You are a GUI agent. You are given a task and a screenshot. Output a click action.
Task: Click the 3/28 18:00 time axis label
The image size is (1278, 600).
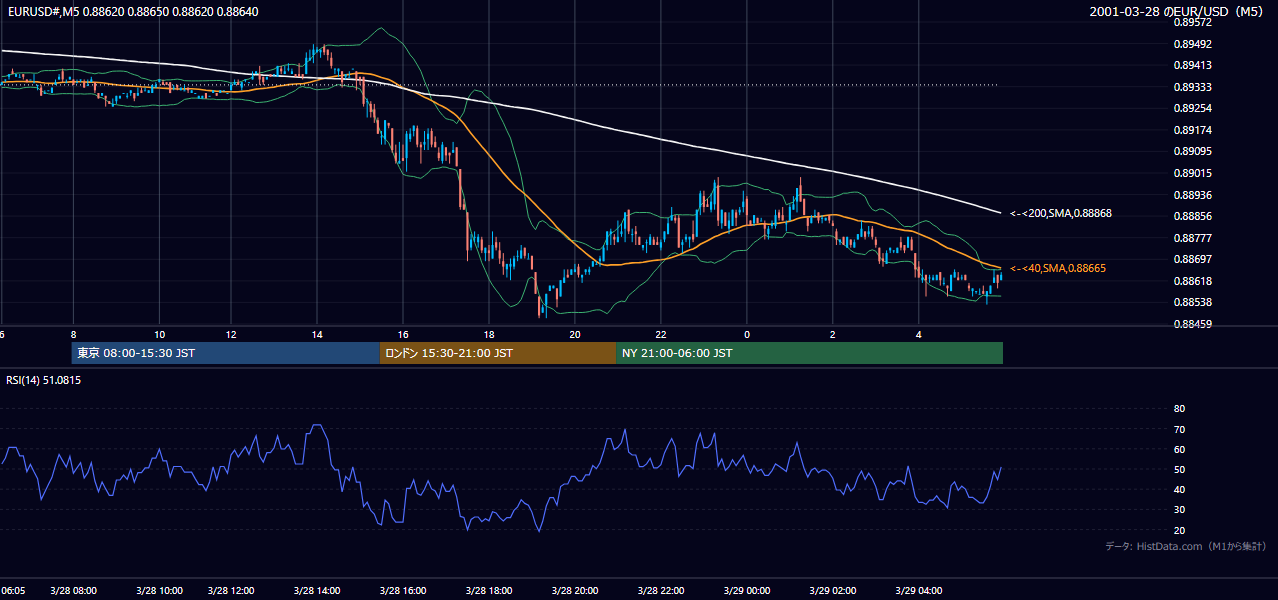click(x=489, y=590)
